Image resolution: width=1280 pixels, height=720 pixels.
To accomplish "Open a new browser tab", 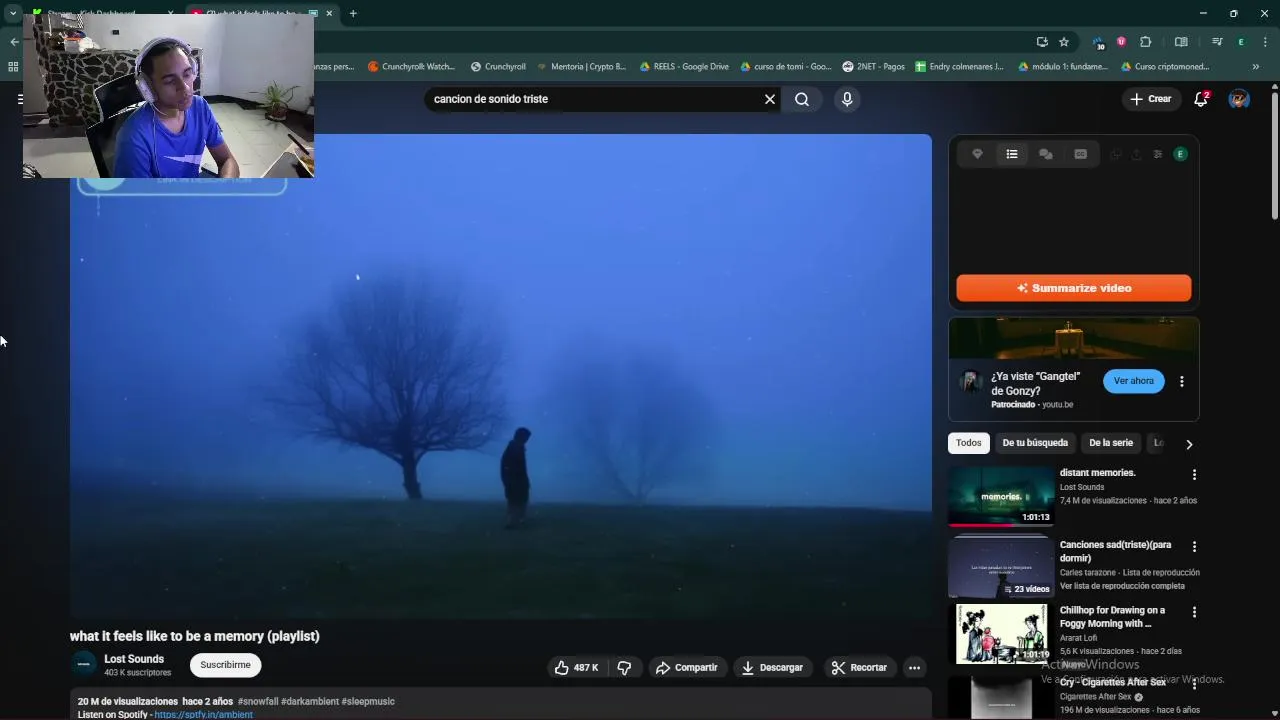I will 353,13.
